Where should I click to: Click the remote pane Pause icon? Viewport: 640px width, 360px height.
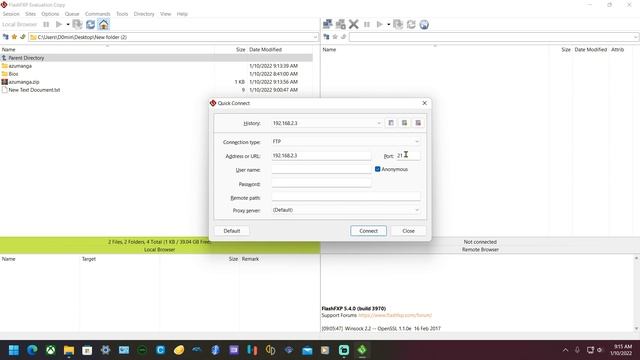click(367, 24)
